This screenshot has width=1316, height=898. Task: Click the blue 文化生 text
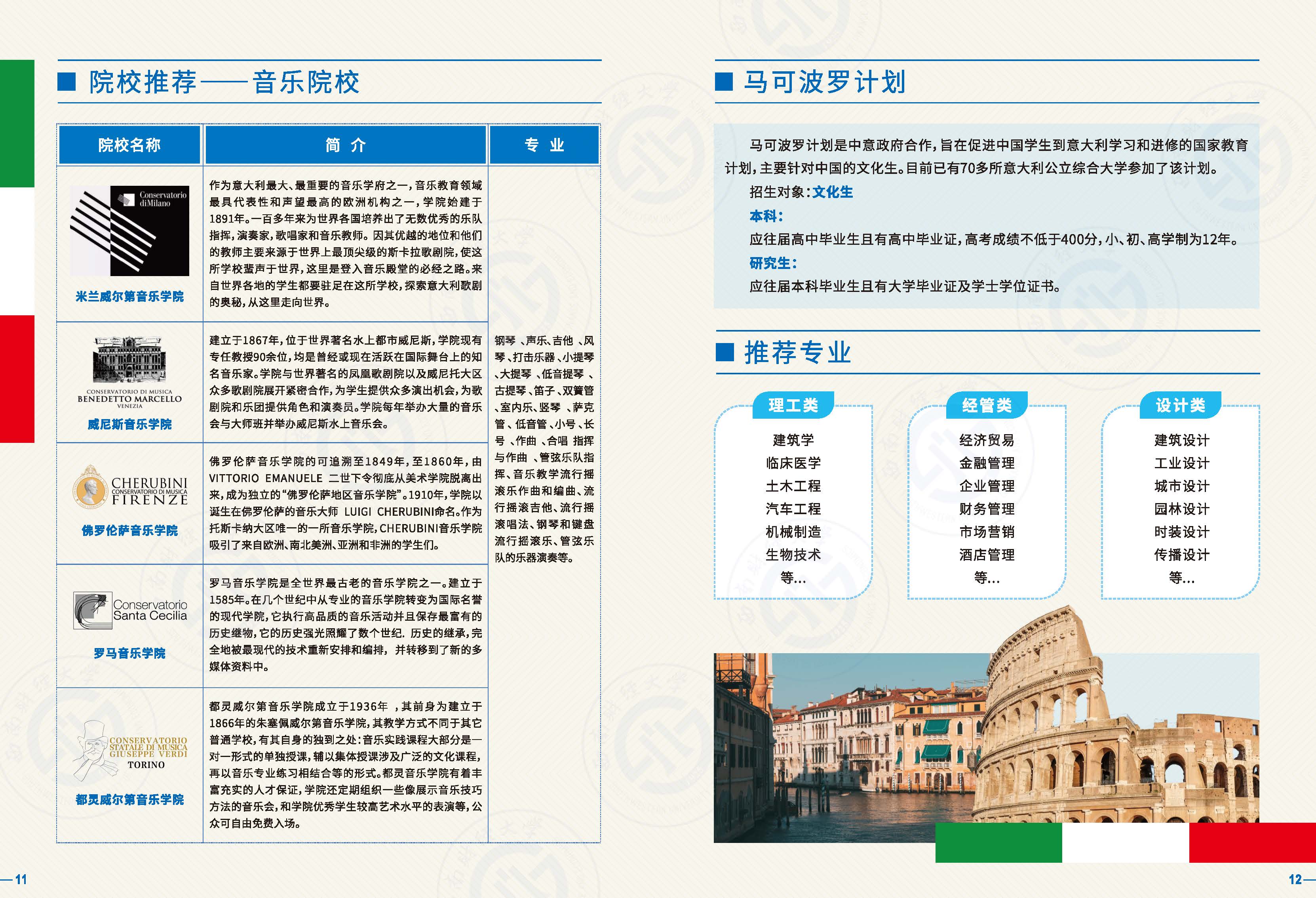(x=832, y=192)
